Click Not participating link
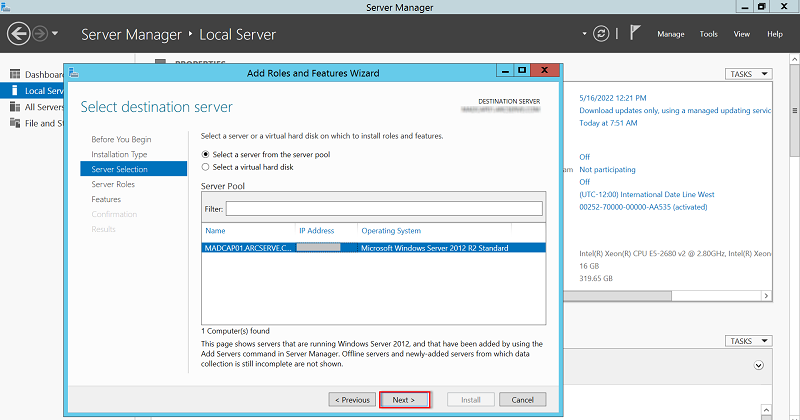 607,169
